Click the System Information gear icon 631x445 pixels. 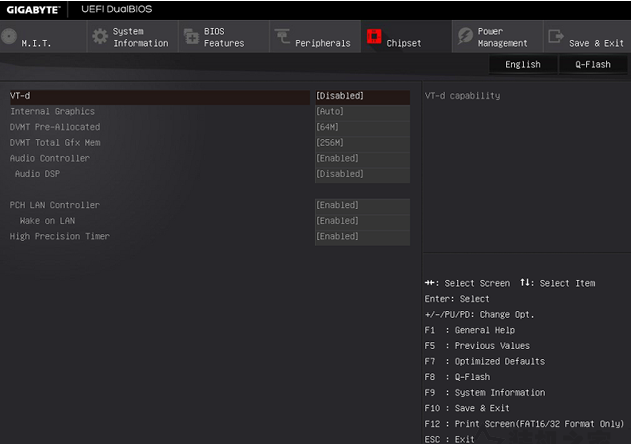pos(99,37)
